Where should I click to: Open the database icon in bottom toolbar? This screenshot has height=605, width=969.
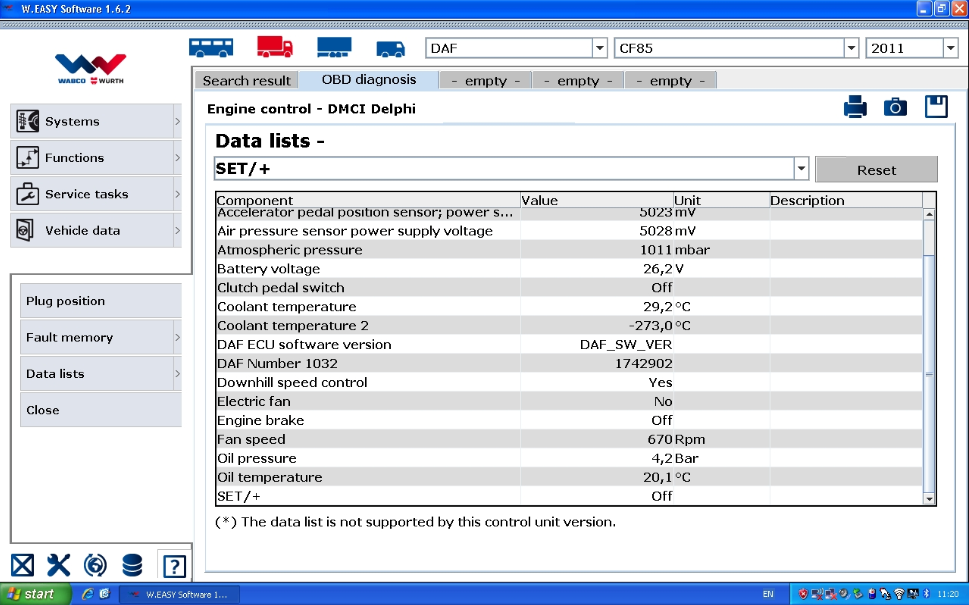(x=132, y=565)
